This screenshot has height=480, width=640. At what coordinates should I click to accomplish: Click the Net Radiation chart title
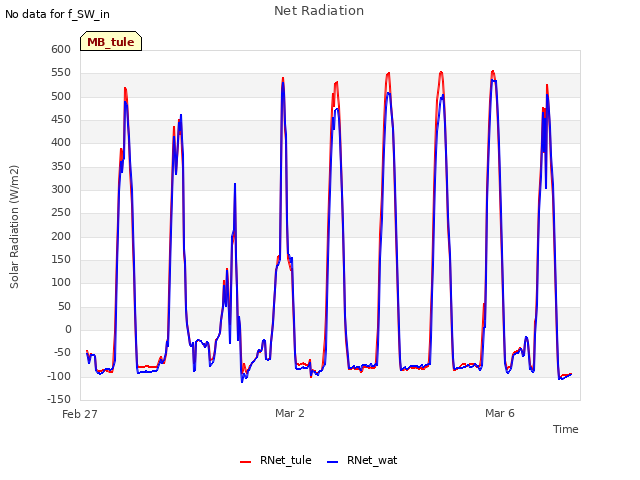(319, 11)
